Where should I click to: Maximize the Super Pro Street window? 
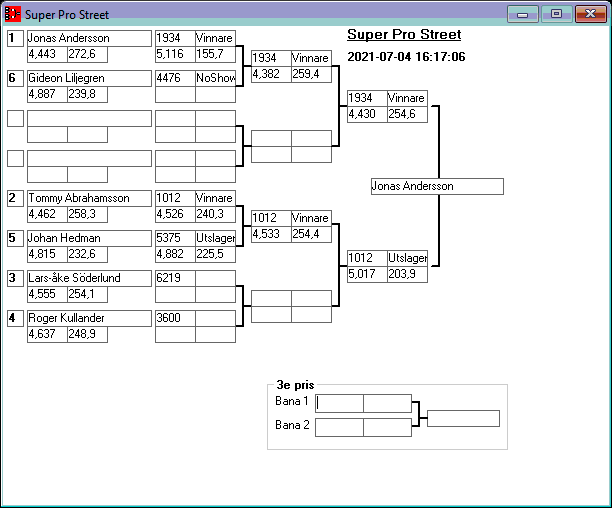tap(555, 14)
